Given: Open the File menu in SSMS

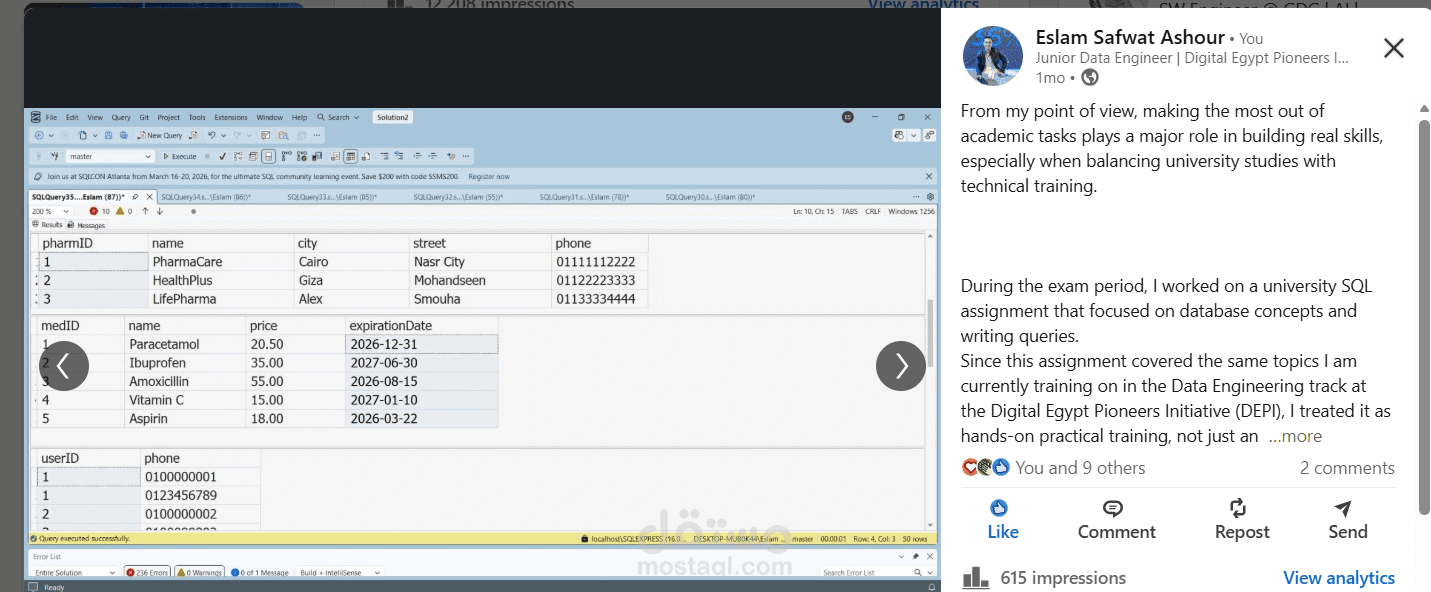Looking at the screenshot, I should (51, 118).
